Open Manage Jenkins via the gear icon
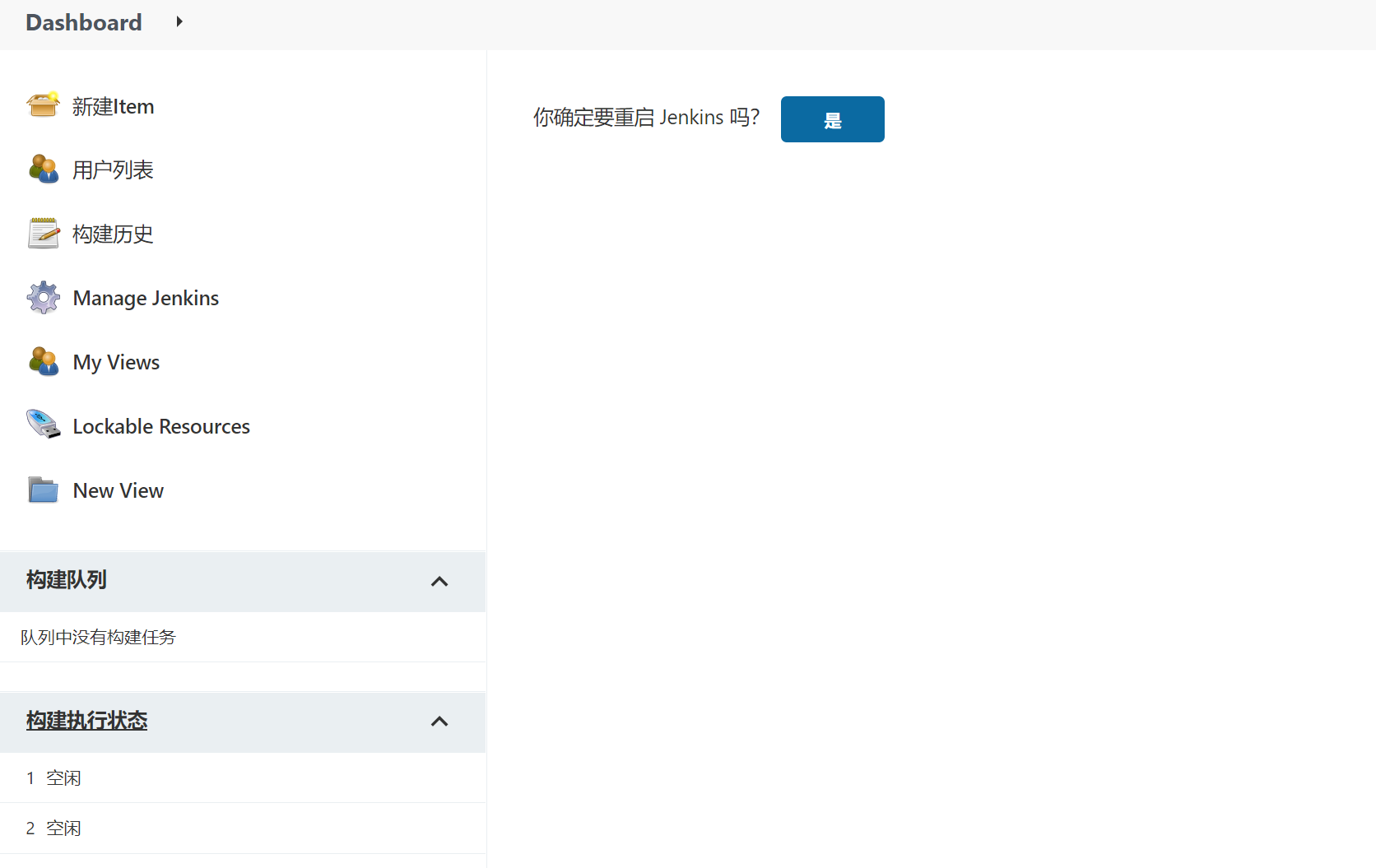Viewport: 1376px width, 868px height. point(43,298)
